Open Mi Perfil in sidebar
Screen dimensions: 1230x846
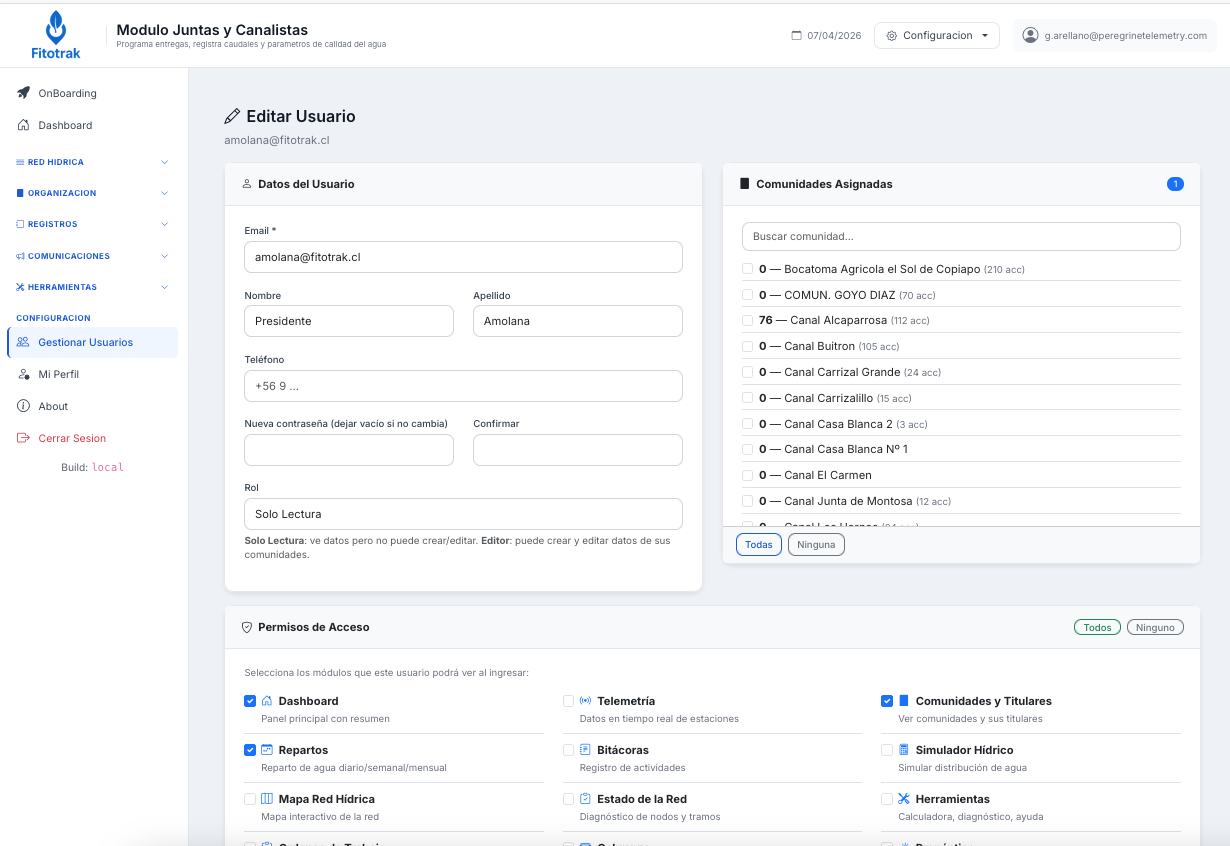[x=93, y=374]
